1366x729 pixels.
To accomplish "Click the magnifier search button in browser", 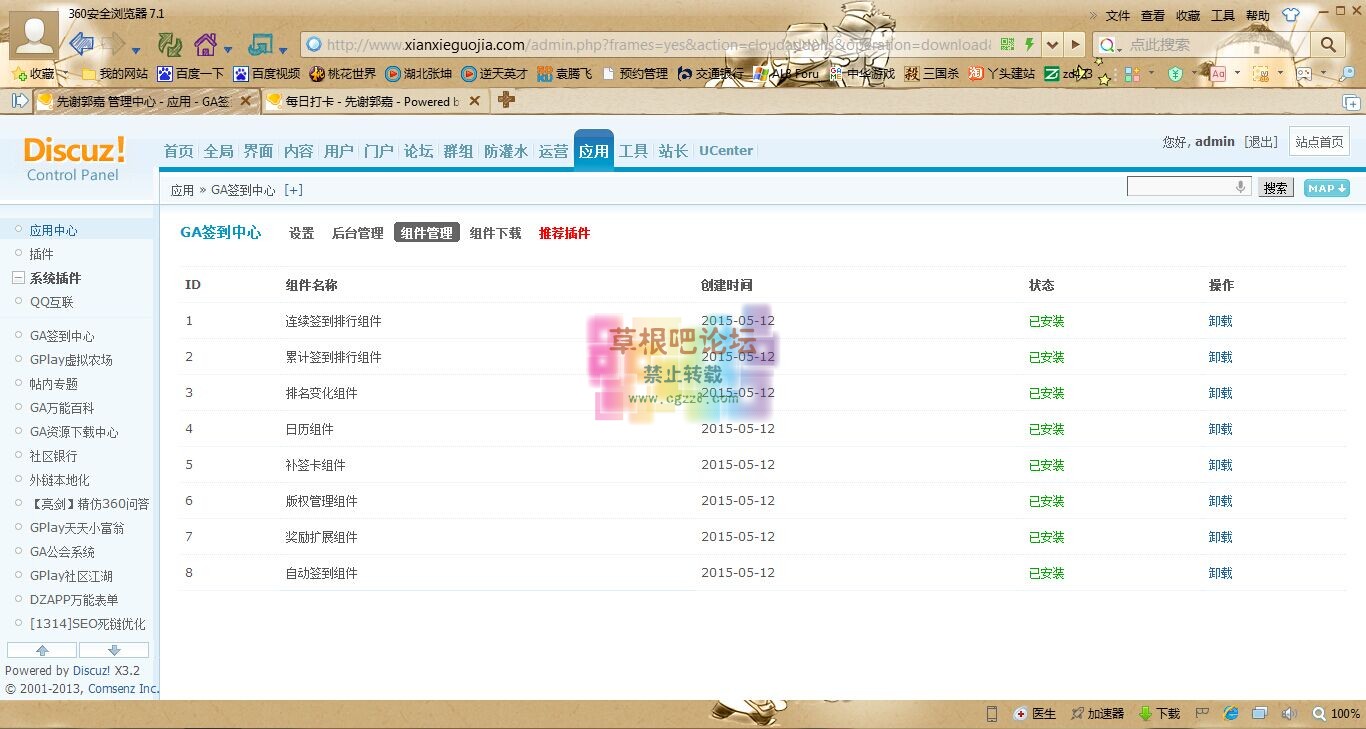I will pos(1328,45).
